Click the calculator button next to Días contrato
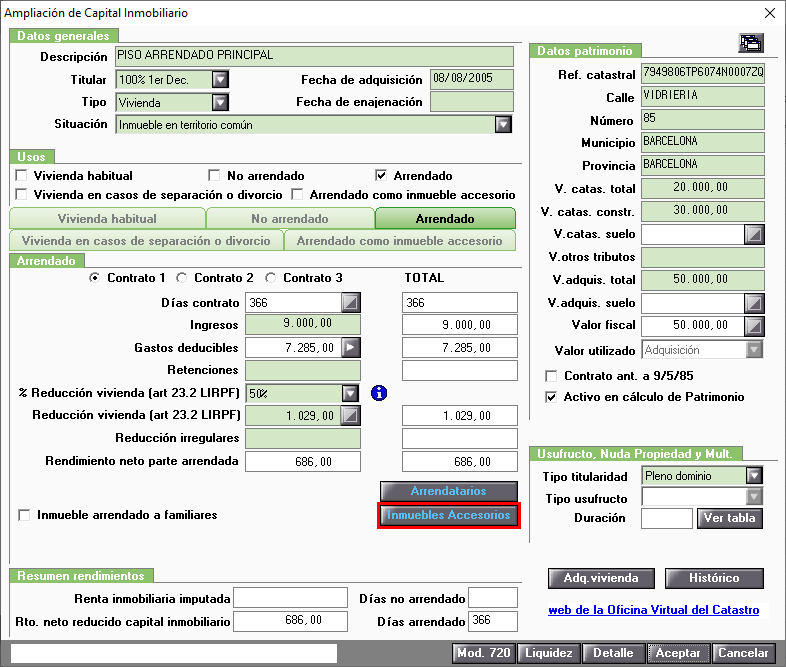 coord(351,303)
